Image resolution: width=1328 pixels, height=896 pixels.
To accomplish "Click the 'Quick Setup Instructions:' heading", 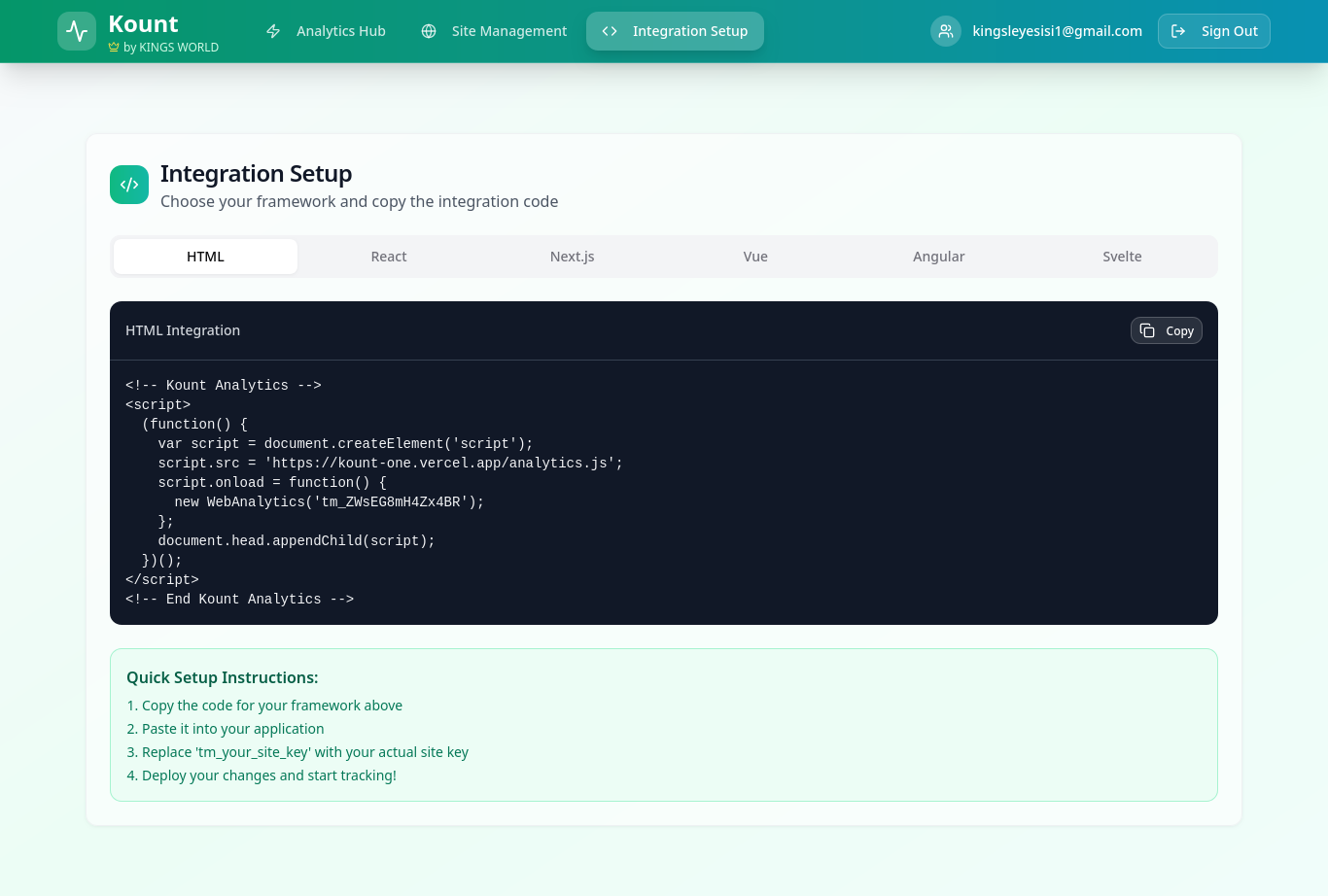I will click(223, 677).
